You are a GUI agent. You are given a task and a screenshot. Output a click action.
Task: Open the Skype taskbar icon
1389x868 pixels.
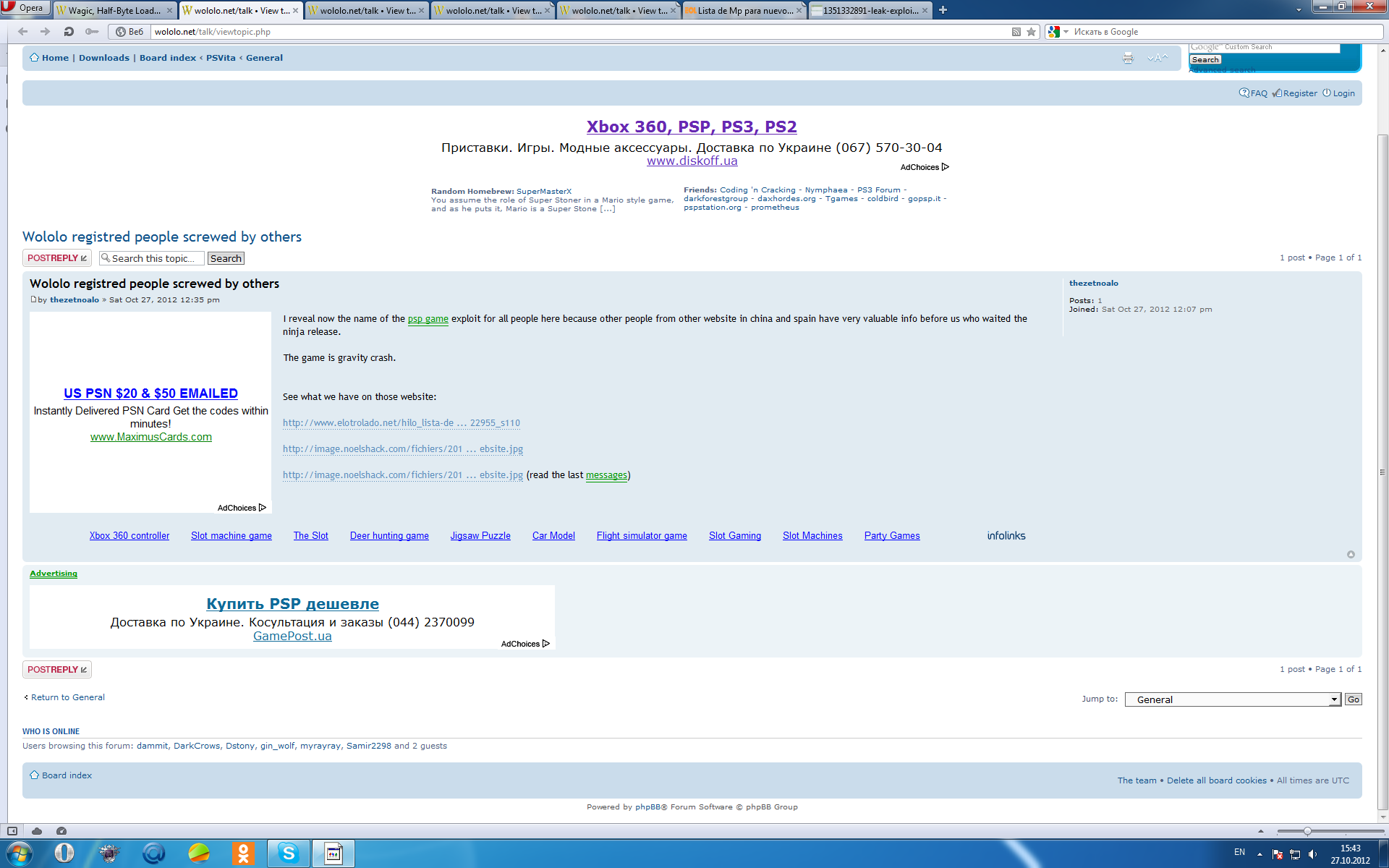pyautogui.click(x=289, y=854)
